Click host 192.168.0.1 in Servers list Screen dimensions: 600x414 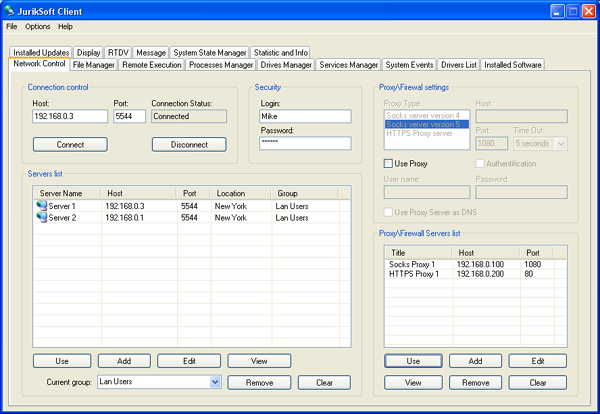click(x=124, y=217)
